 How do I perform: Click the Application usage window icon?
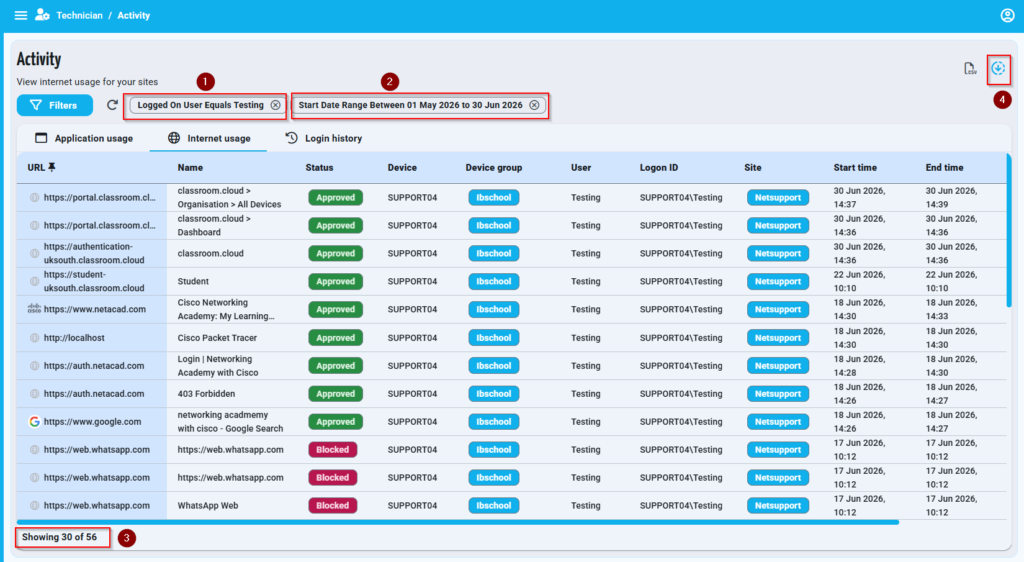[x=41, y=138]
